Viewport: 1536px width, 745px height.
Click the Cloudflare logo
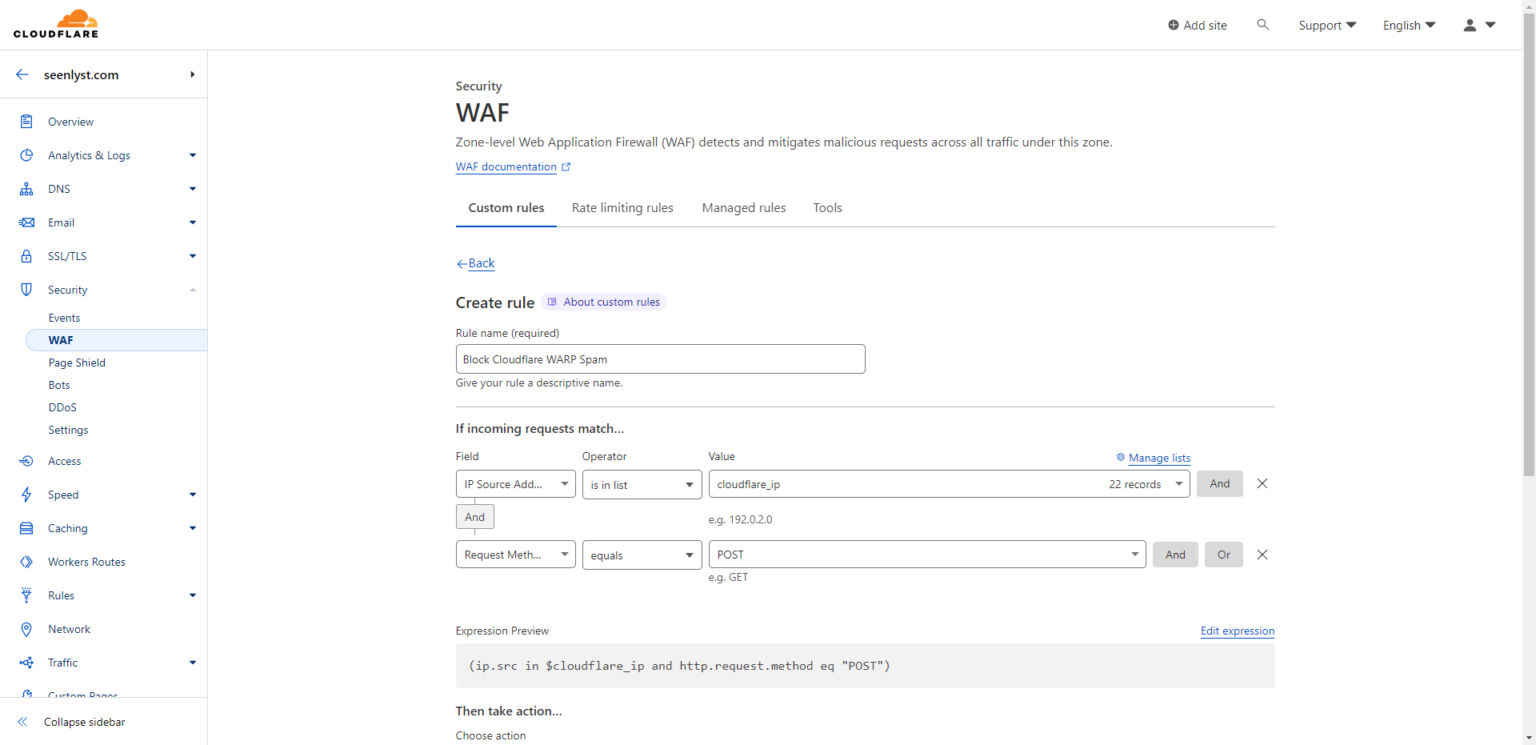coord(55,23)
